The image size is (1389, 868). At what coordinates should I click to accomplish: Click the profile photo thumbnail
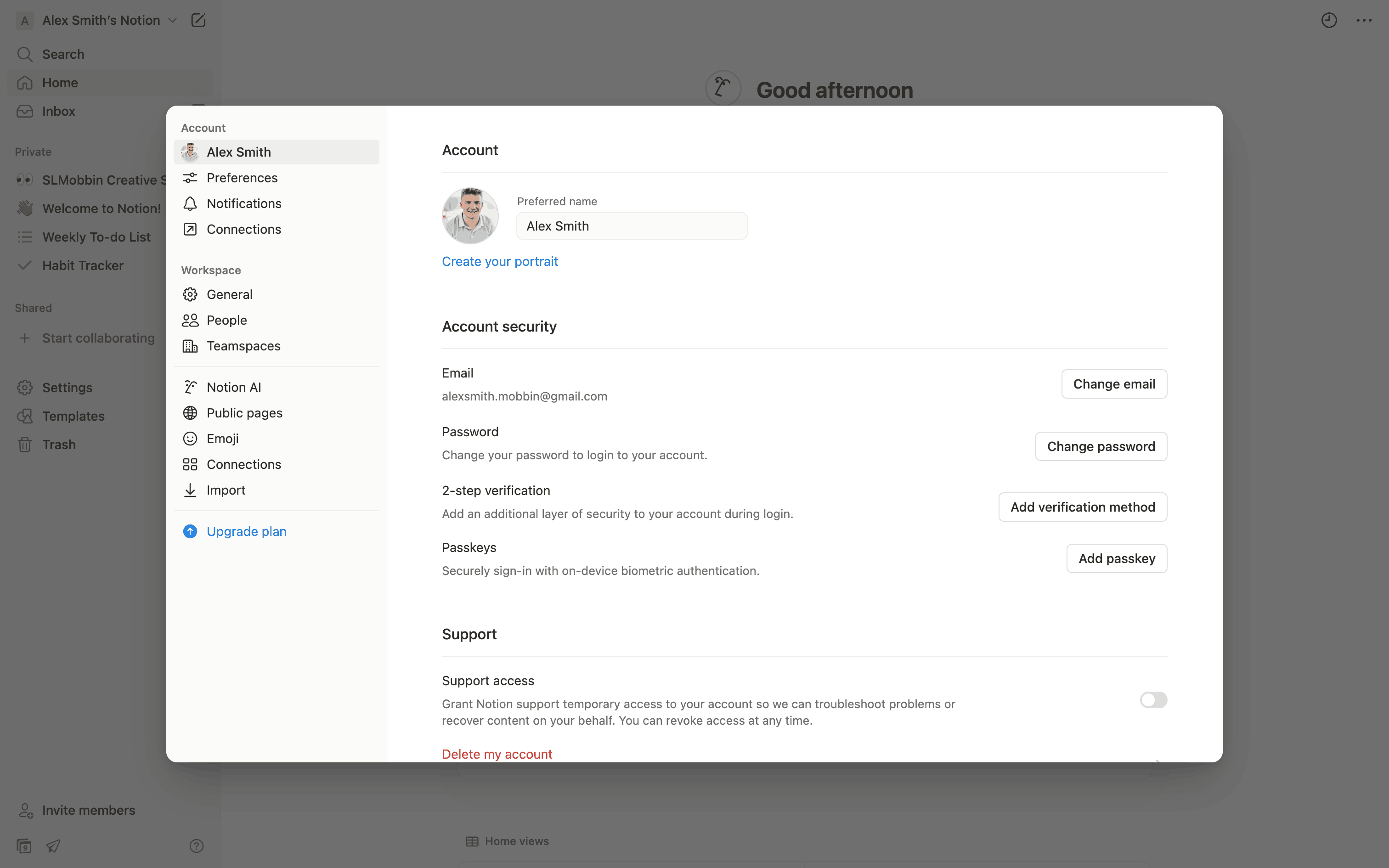[x=470, y=216]
